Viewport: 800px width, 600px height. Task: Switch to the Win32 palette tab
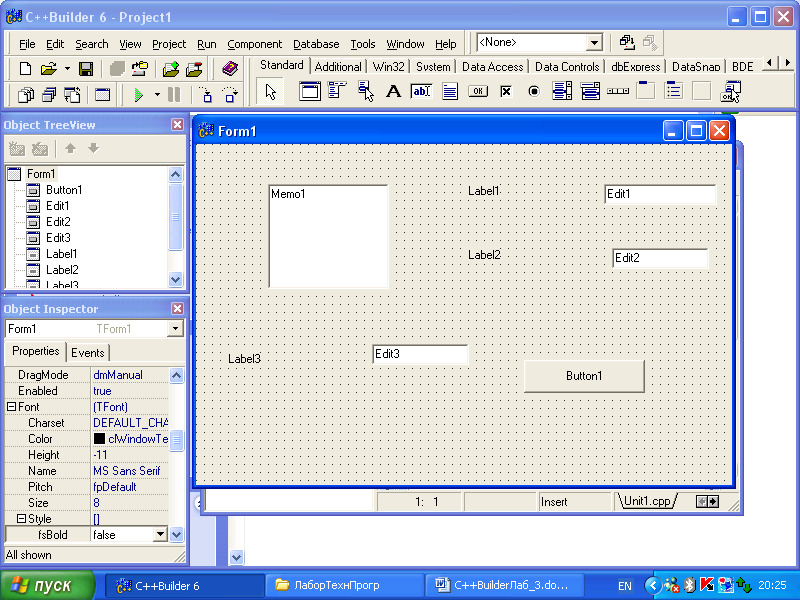[x=388, y=67]
